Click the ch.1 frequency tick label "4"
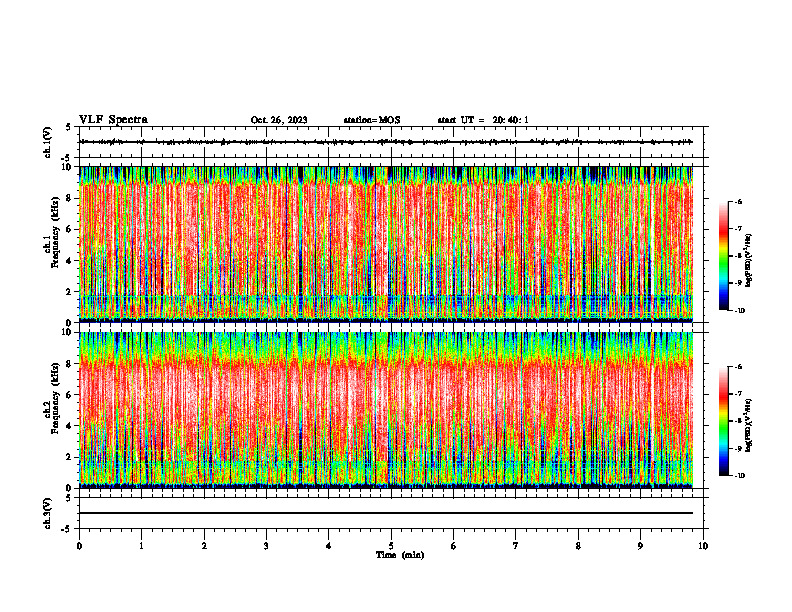Viewport: 792px width, 612px height. [x=70, y=261]
